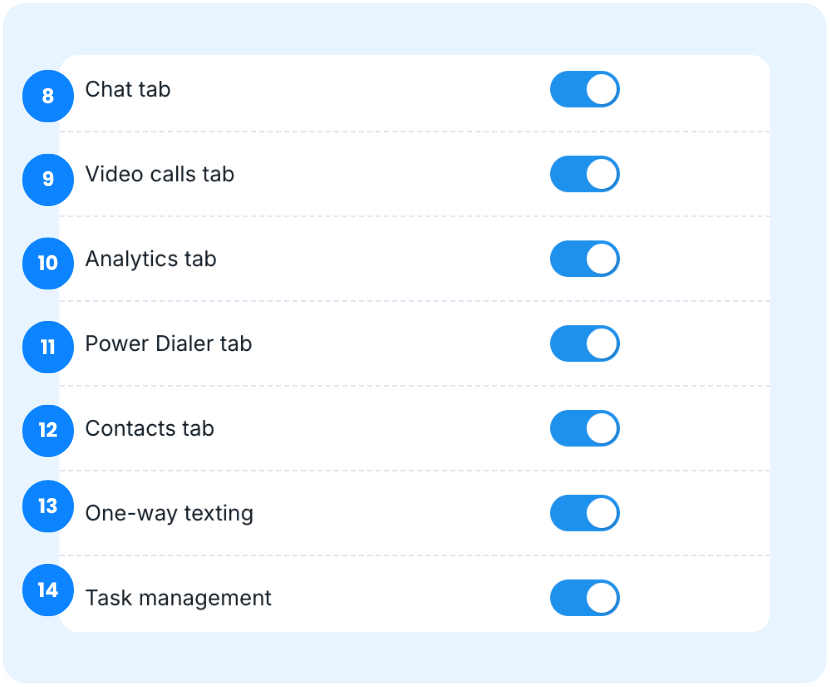Click the One-way texting label
Viewport: 830px width, 687px height.
pyautogui.click(x=169, y=514)
